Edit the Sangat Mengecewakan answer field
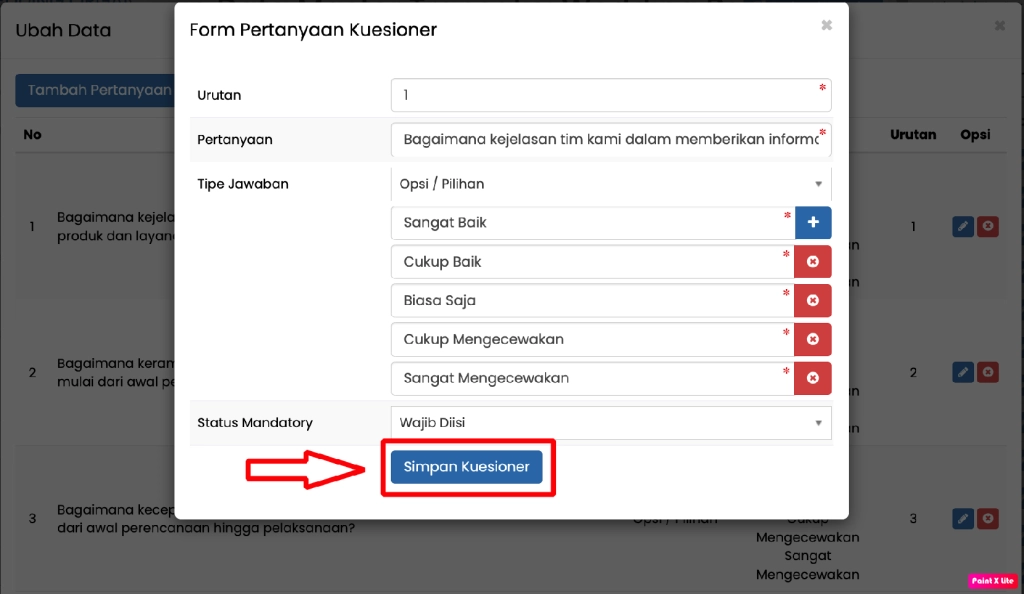This screenshot has height=594, width=1024. coord(592,378)
